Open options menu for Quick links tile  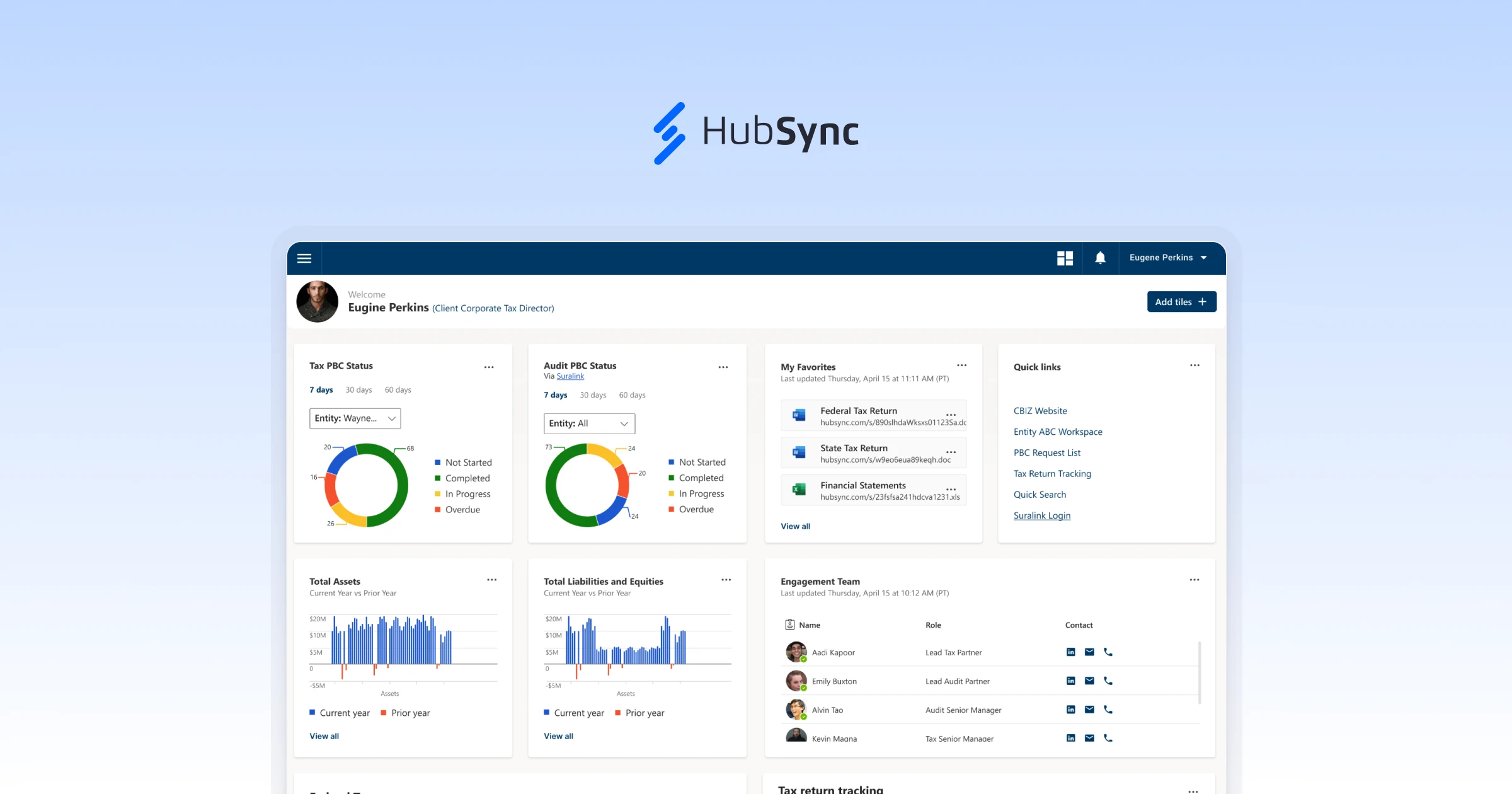pyautogui.click(x=1194, y=365)
